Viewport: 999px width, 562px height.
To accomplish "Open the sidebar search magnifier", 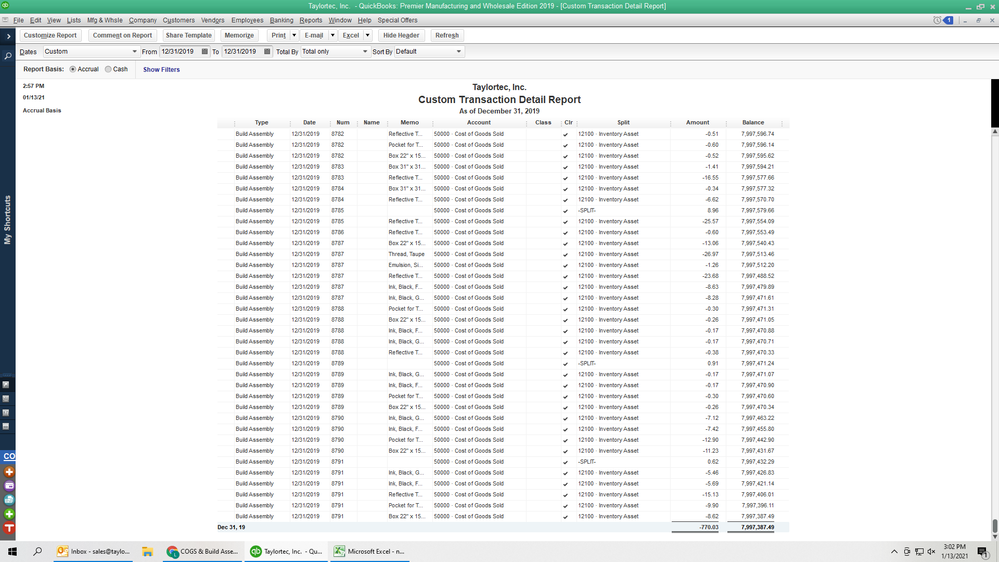I will click(8, 56).
